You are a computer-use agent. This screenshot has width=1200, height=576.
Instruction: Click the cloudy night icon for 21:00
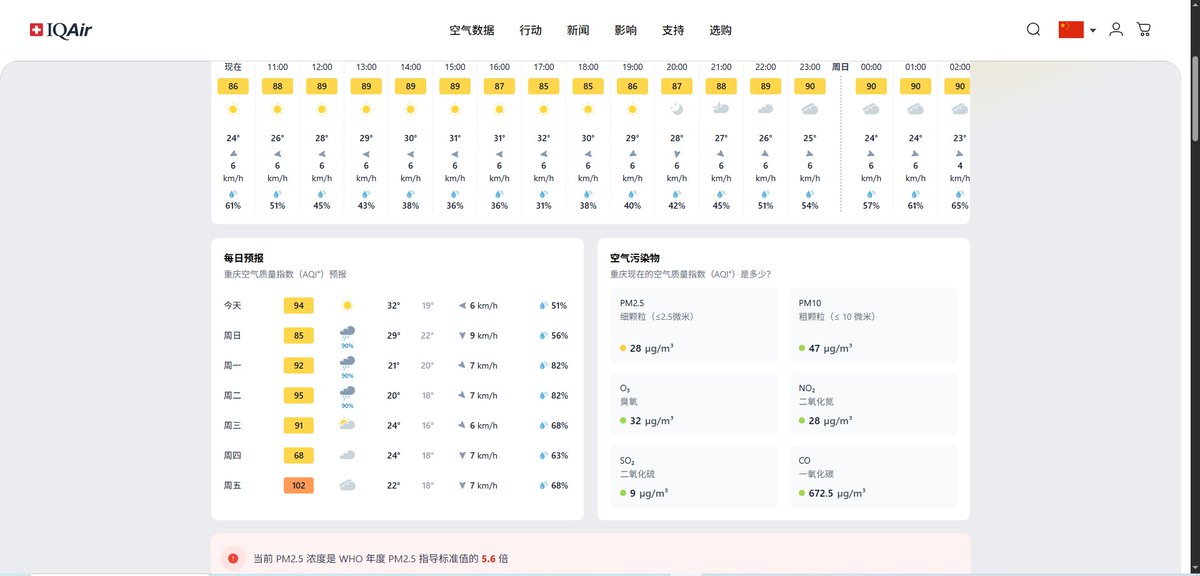click(x=721, y=109)
